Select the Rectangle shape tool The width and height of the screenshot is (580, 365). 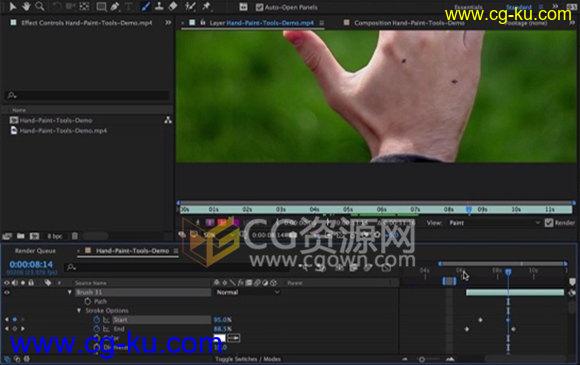[x=101, y=6]
